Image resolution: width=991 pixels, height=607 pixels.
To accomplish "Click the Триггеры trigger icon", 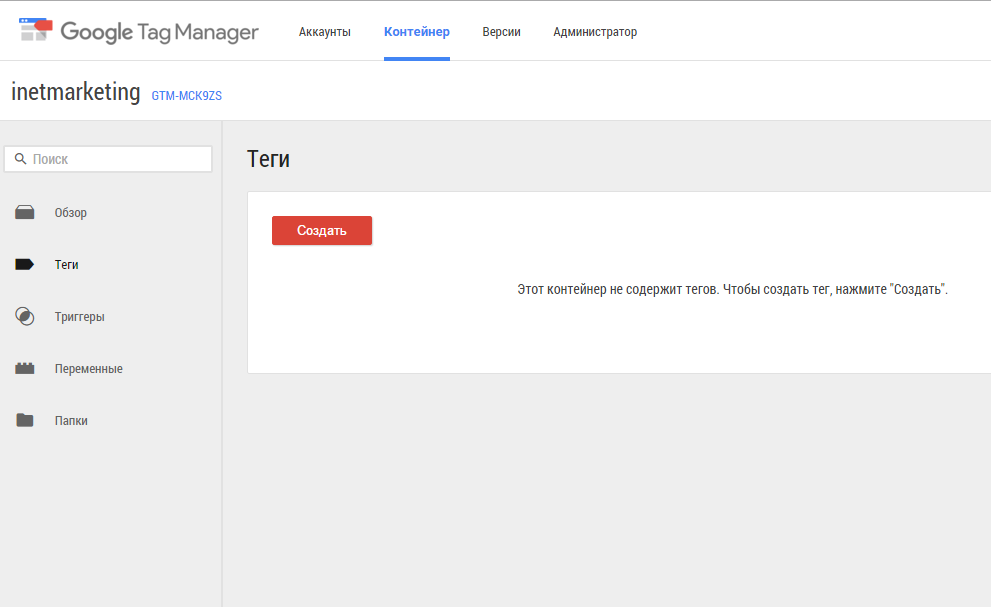I will (25, 316).
